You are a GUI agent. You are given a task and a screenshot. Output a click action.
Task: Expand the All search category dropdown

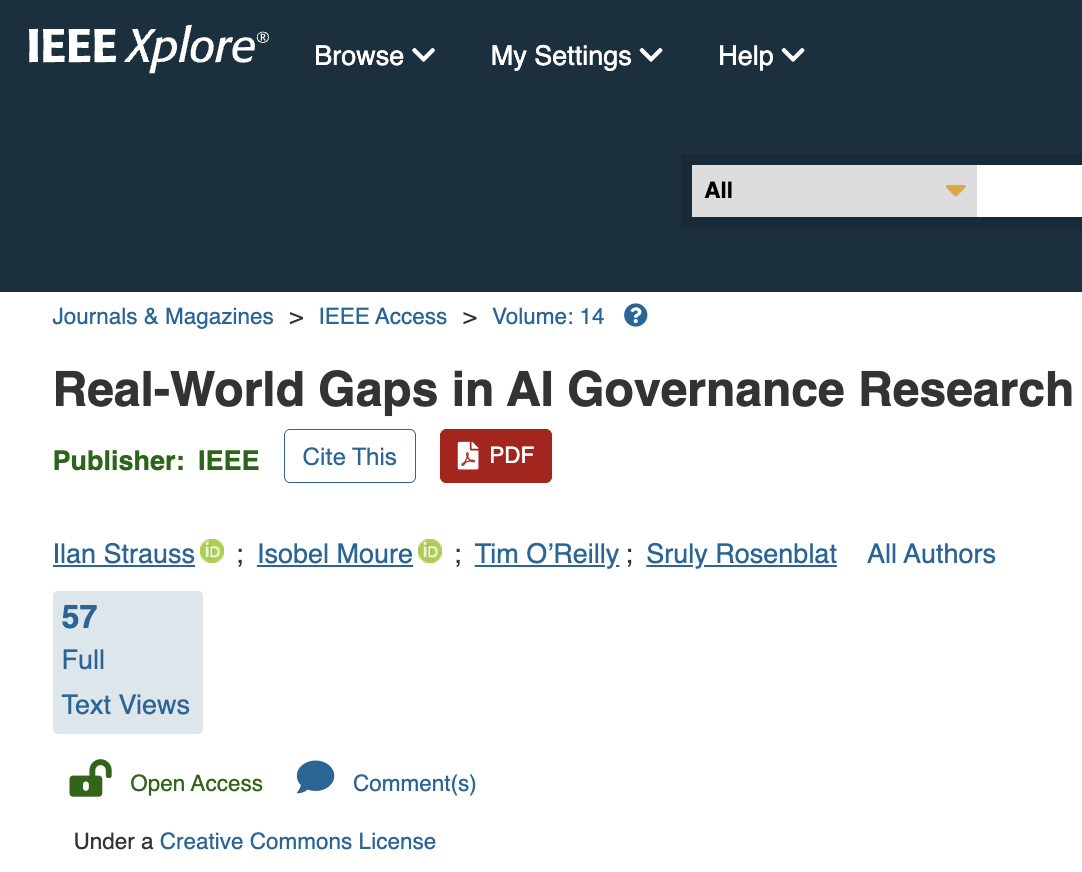[x=834, y=190]
